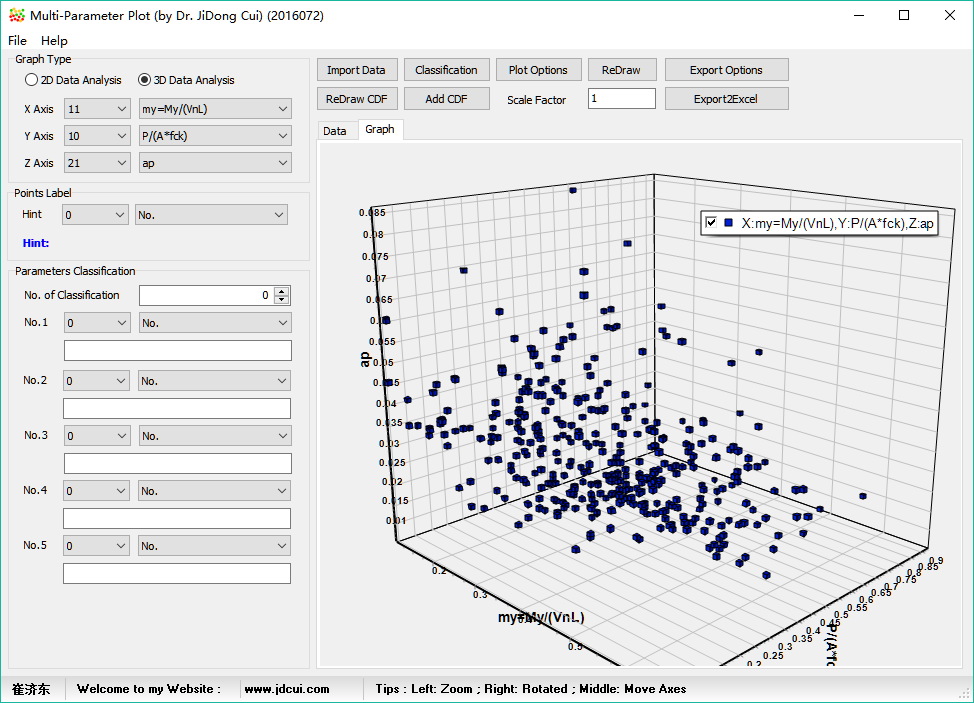Switch to the Data tab

pyautogui.click(x=335, y=130)
